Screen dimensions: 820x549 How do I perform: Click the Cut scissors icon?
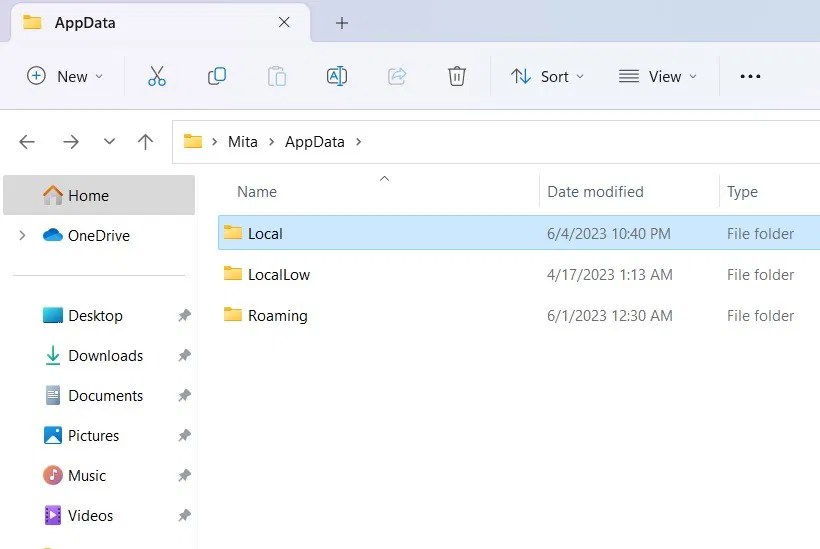[x=156, y=76]
